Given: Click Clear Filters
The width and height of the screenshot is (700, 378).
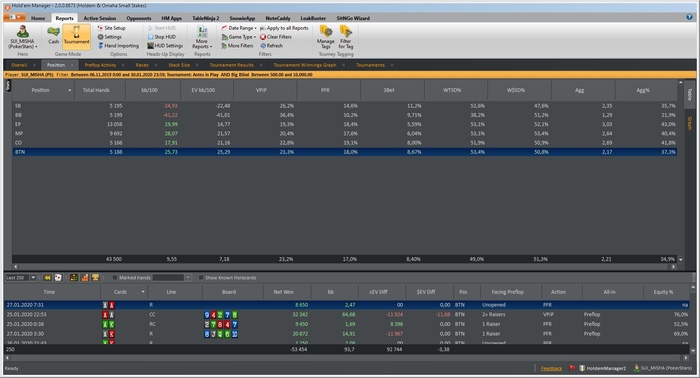Looking at the screenshot, I should (x=276, y=37).
